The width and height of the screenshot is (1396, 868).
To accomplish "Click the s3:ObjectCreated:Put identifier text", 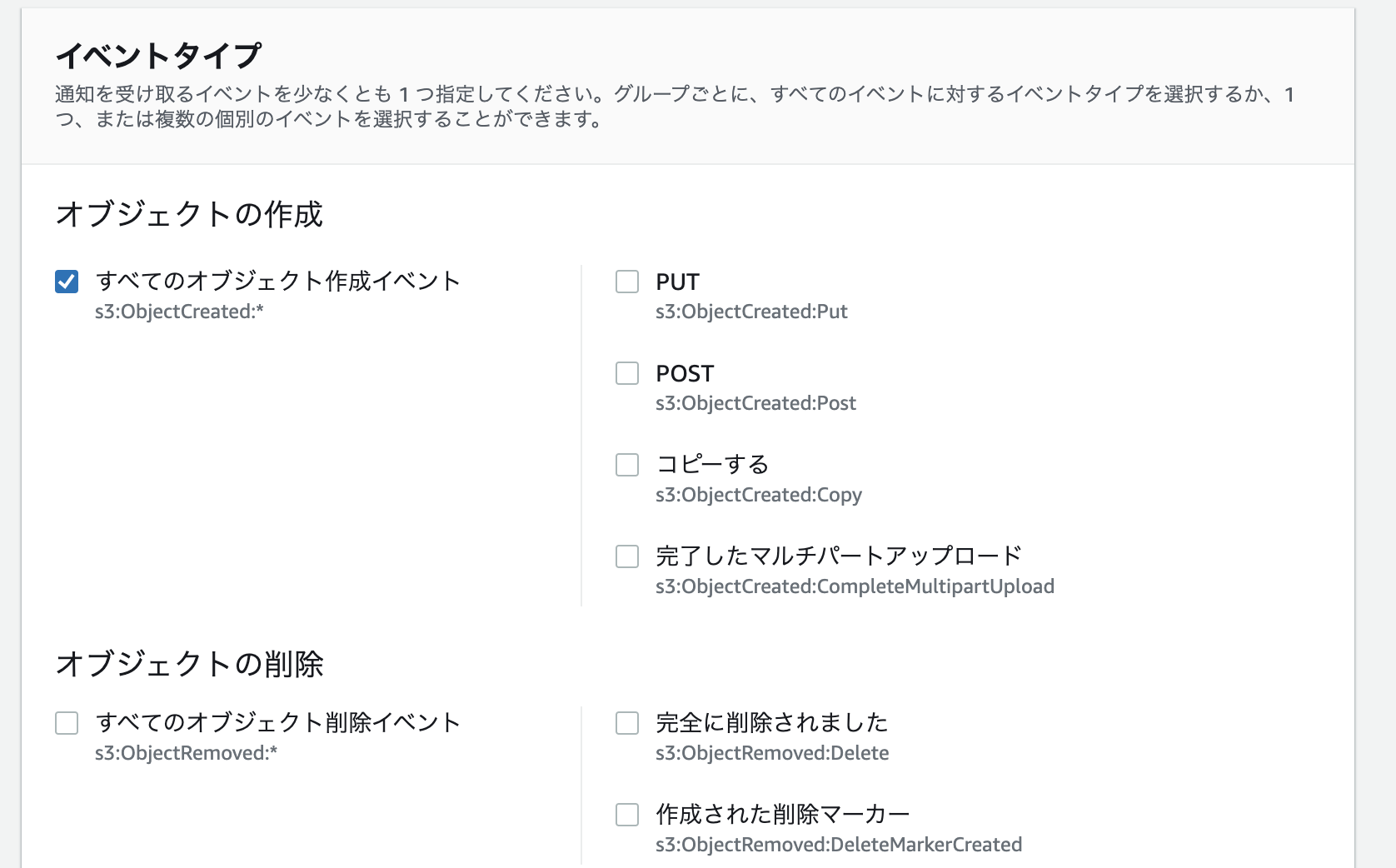I will [751, 312].
